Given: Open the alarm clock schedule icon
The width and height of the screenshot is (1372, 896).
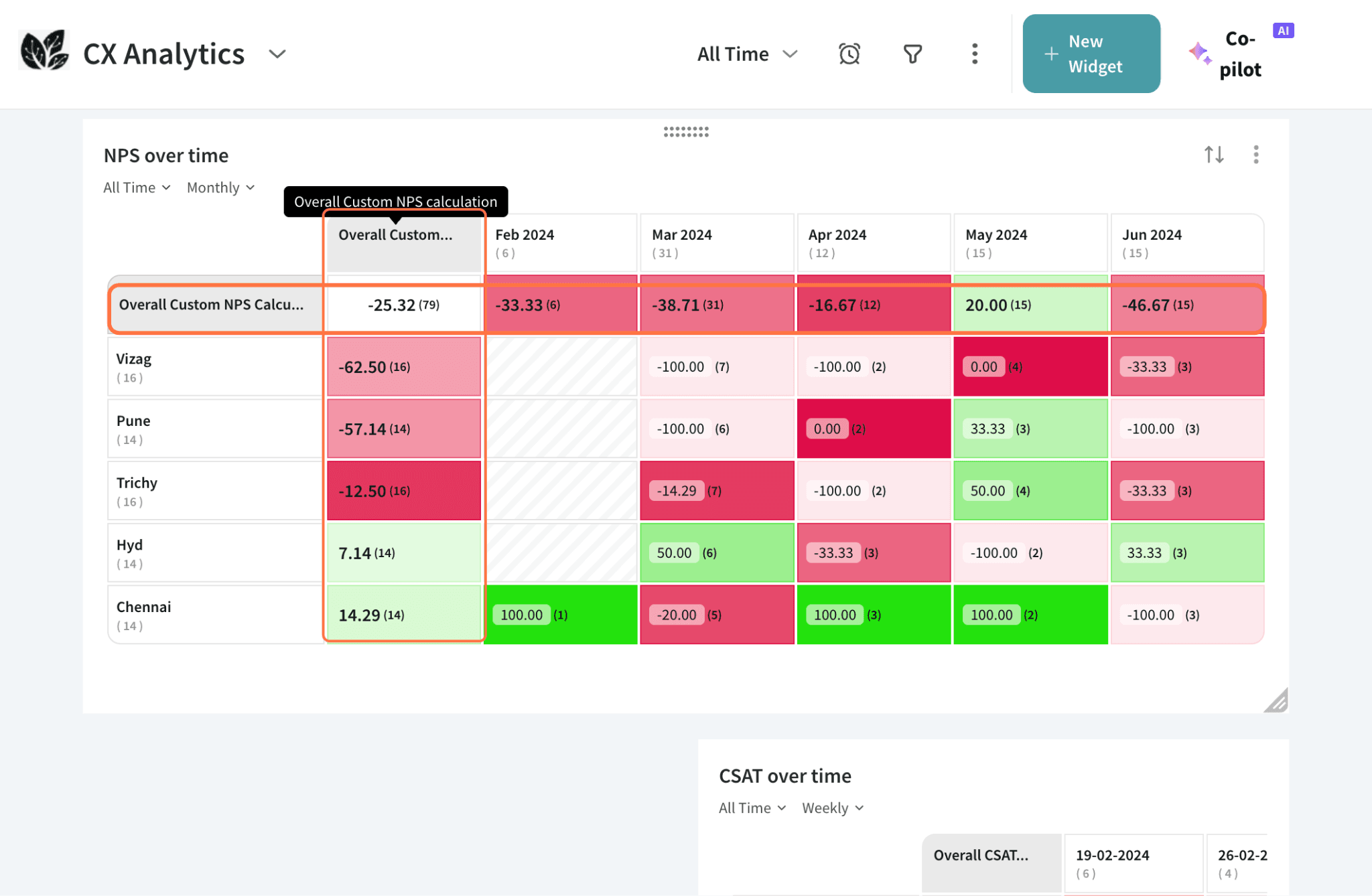Looking at the screenshot, I should (x=849, y=54).
